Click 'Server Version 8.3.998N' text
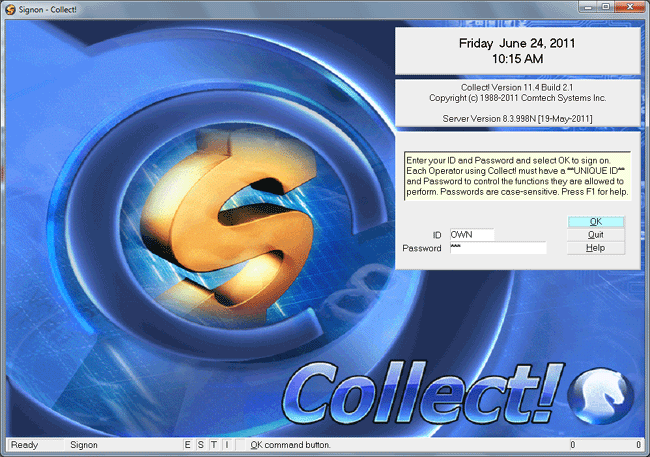This screenshot has height=457, width=650. click(x=517, y=119)
